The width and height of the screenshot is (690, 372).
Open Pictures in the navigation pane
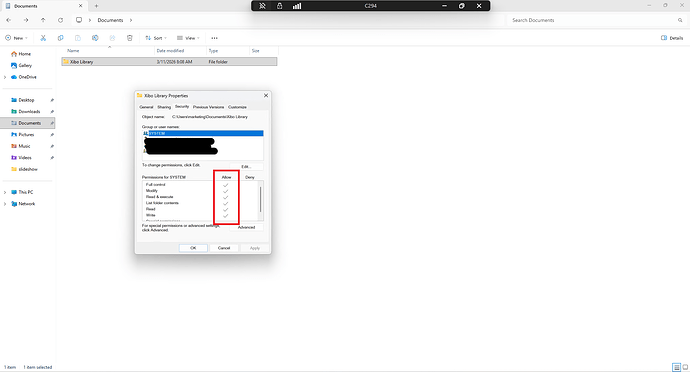pyautogui.click(x=26, y=135)
